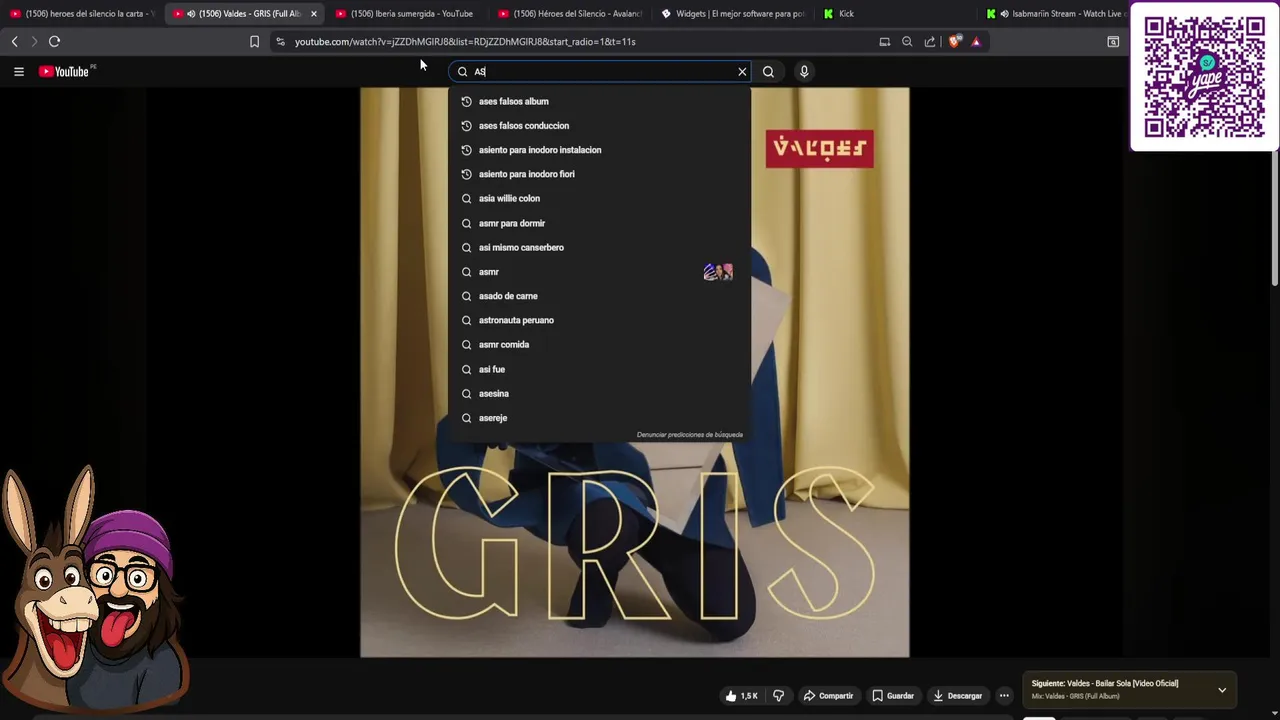Download video with Descargar button
The width and height of the screenshot is (1280, 720).
pyautogui.click(x=957, y=696)
